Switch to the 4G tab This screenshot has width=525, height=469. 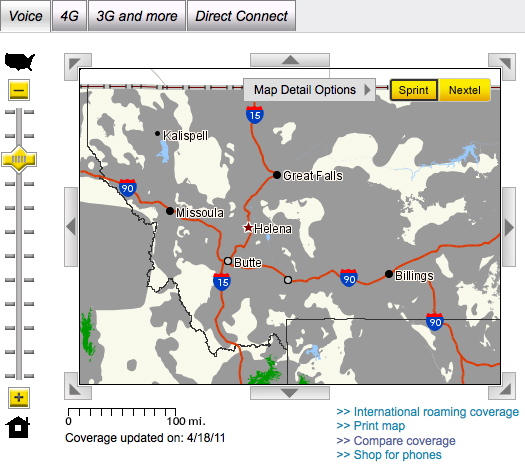(69, 16)
